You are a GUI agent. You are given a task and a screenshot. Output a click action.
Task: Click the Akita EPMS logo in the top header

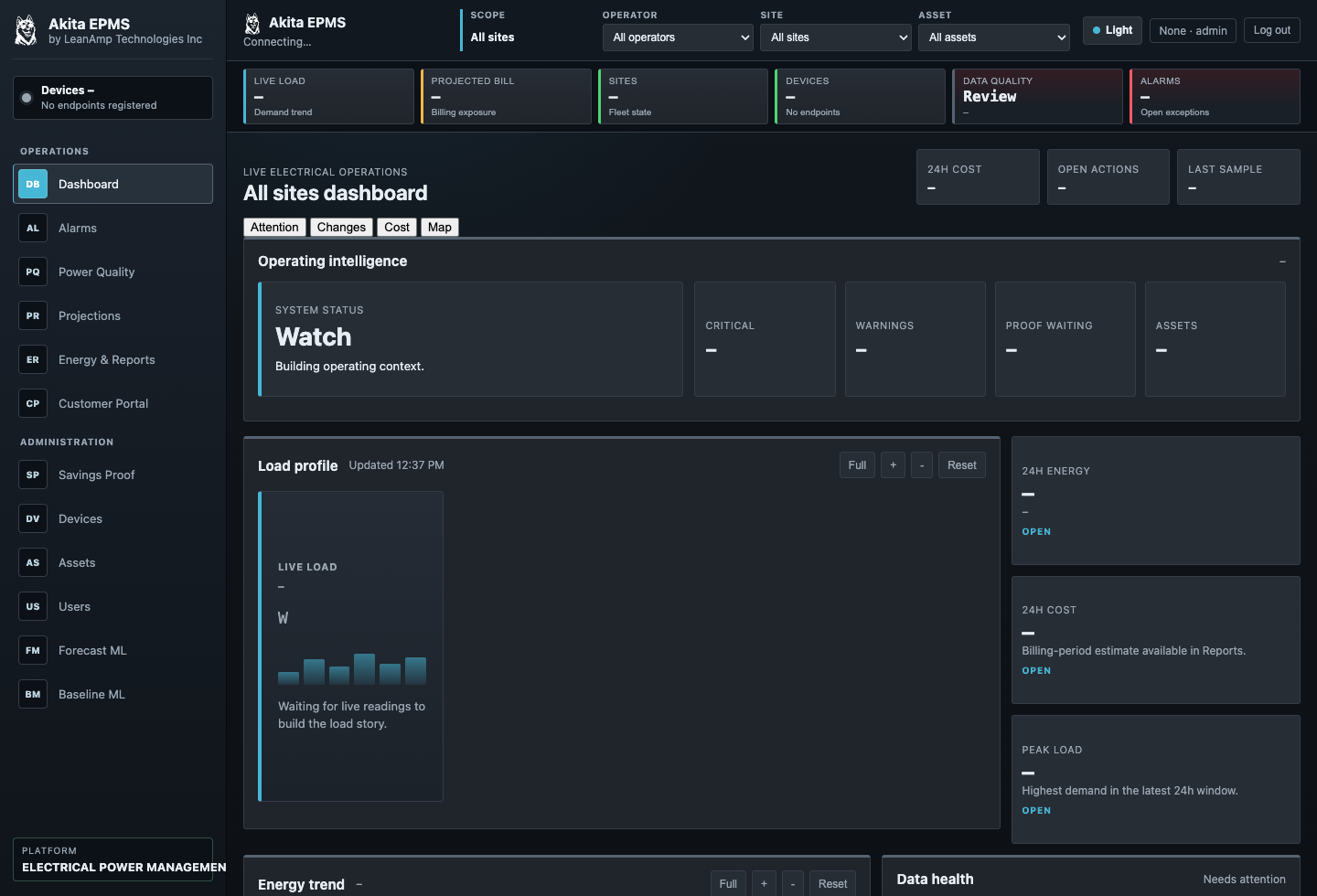point(253,24)
